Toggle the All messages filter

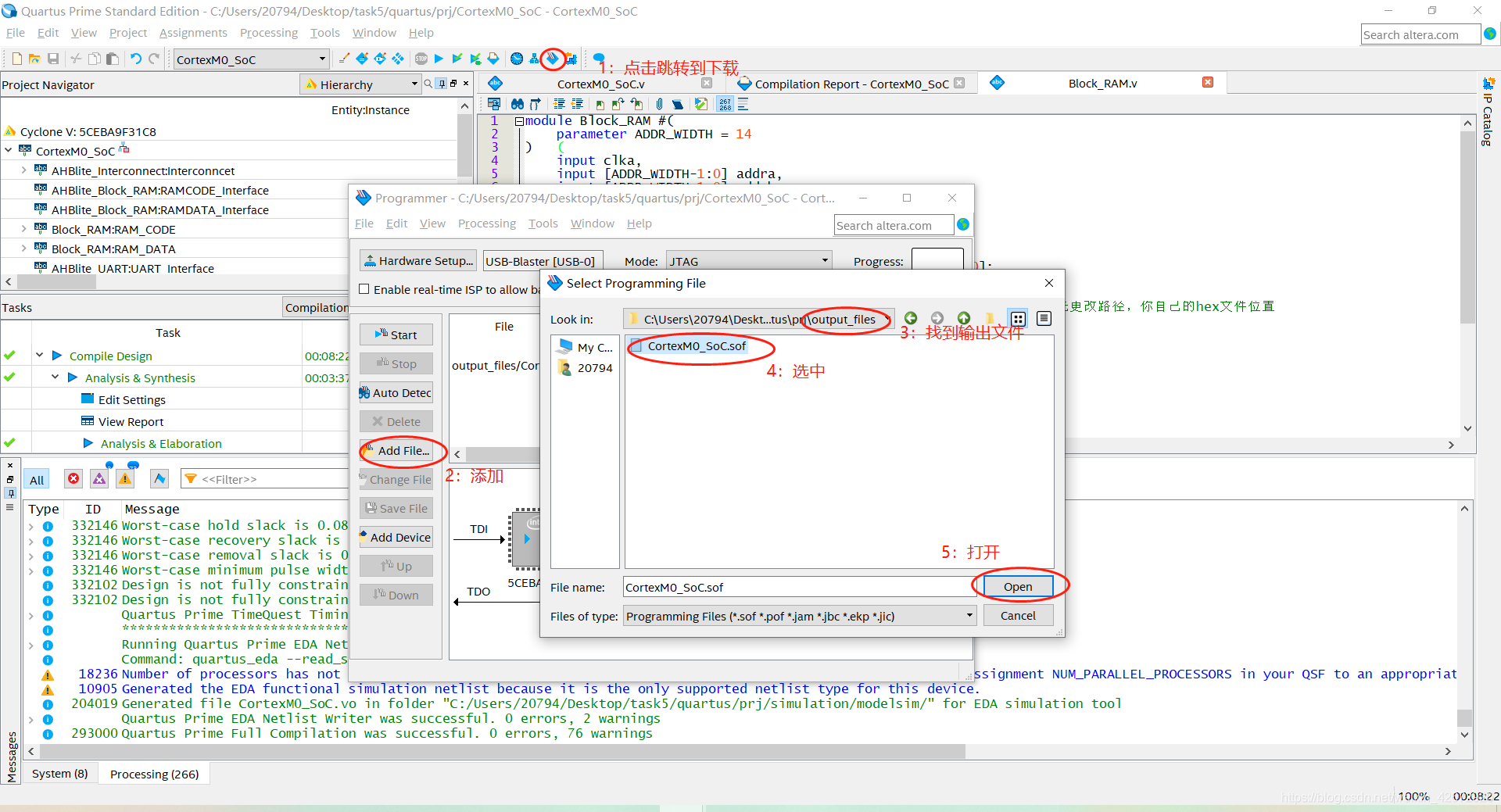click(x=37, y=480)
